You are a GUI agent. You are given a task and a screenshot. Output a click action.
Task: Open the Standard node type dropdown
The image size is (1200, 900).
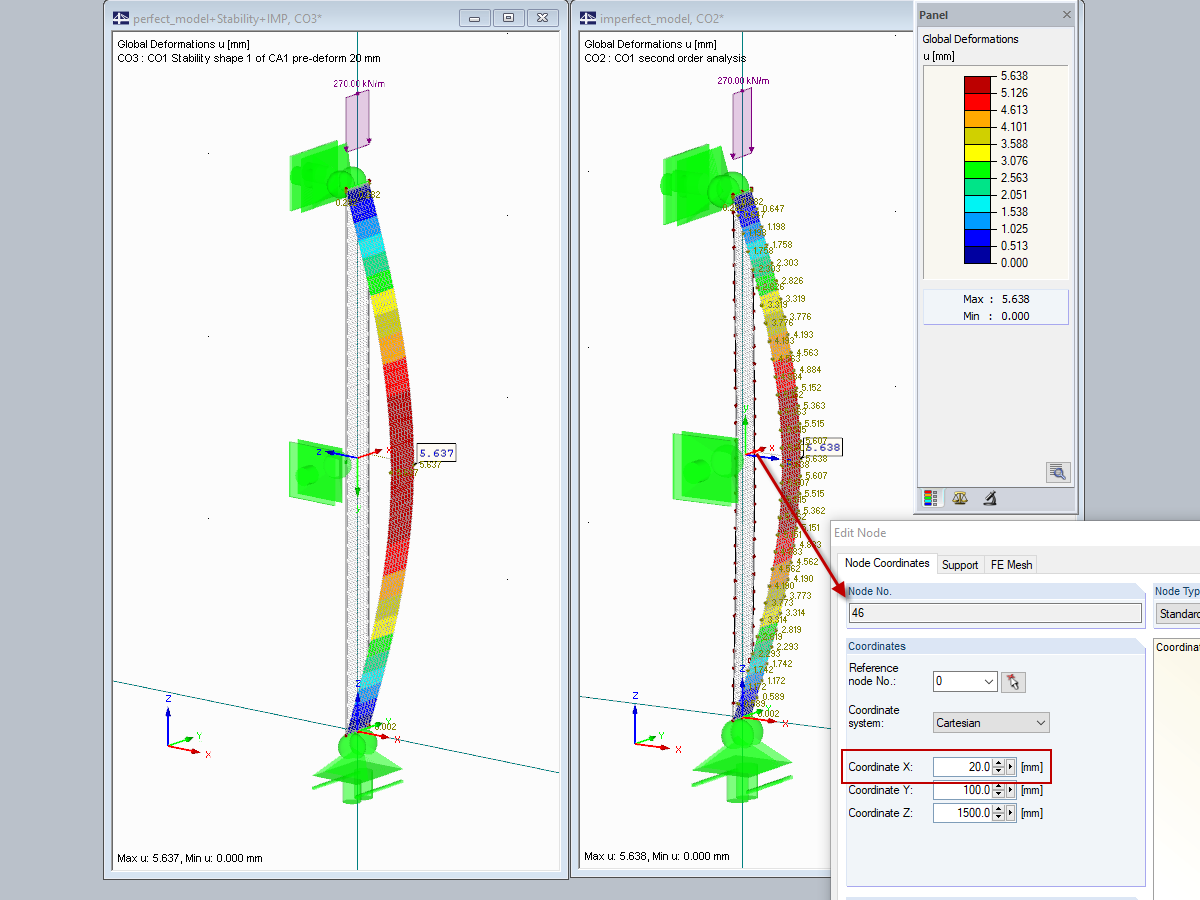pyautogui.click(x=1178, y=613)
